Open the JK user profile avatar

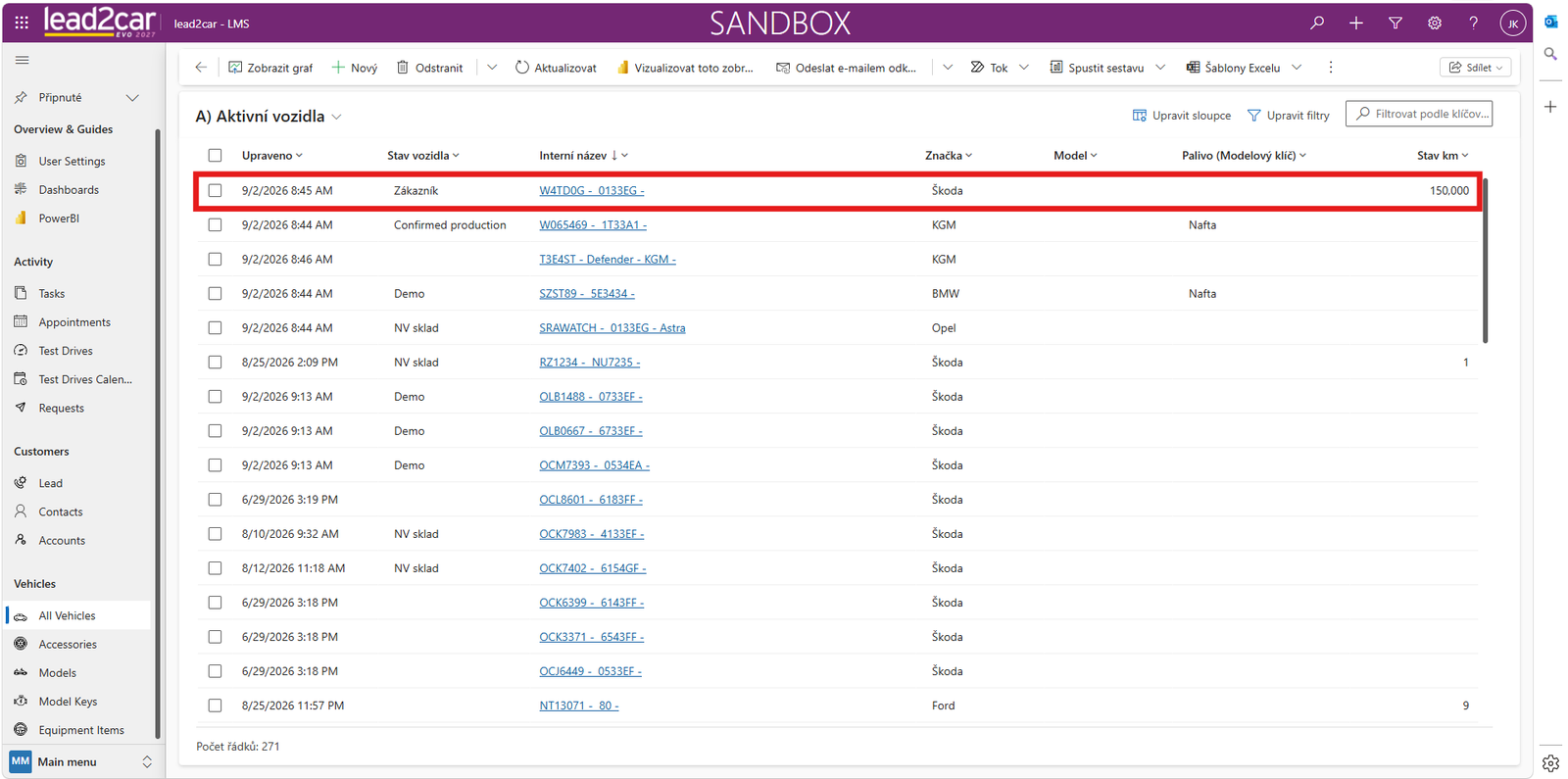pyautogui.click(x=1513, y=23)
